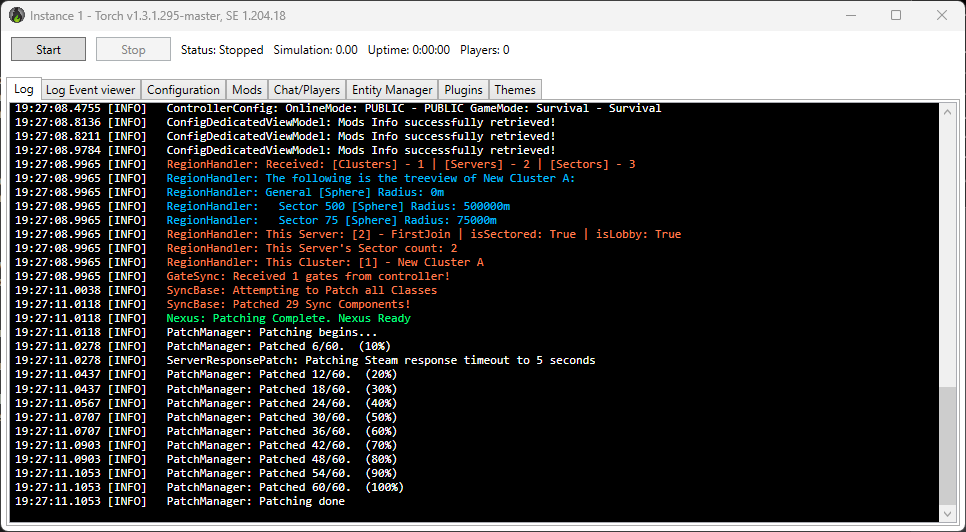Image resolution: width=966 pixels, height=532 pixels.
Task: Maximize the Torch window
Action: pyautogui.click(x=896, y=15)
